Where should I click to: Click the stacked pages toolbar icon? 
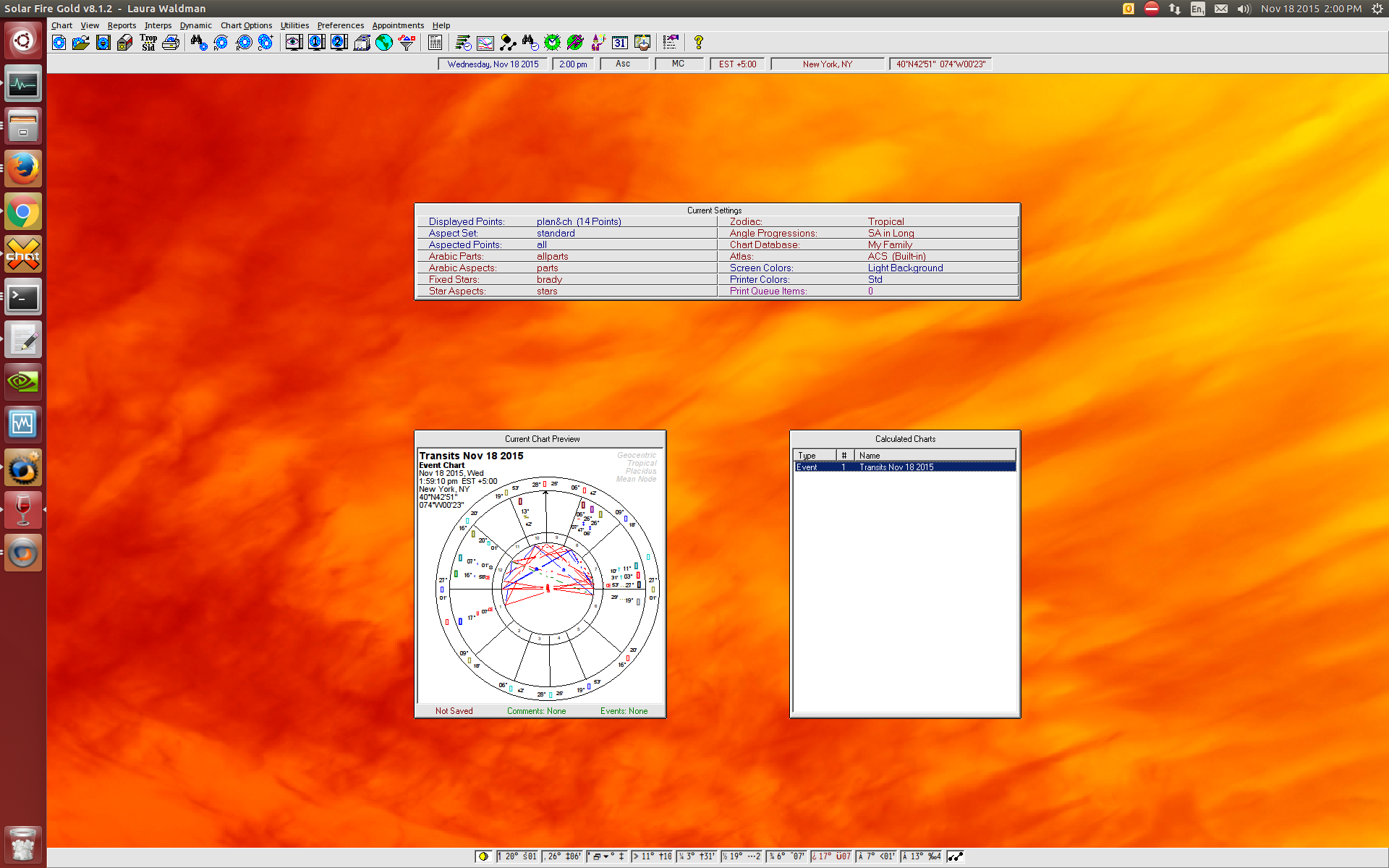tap(362, 43)
